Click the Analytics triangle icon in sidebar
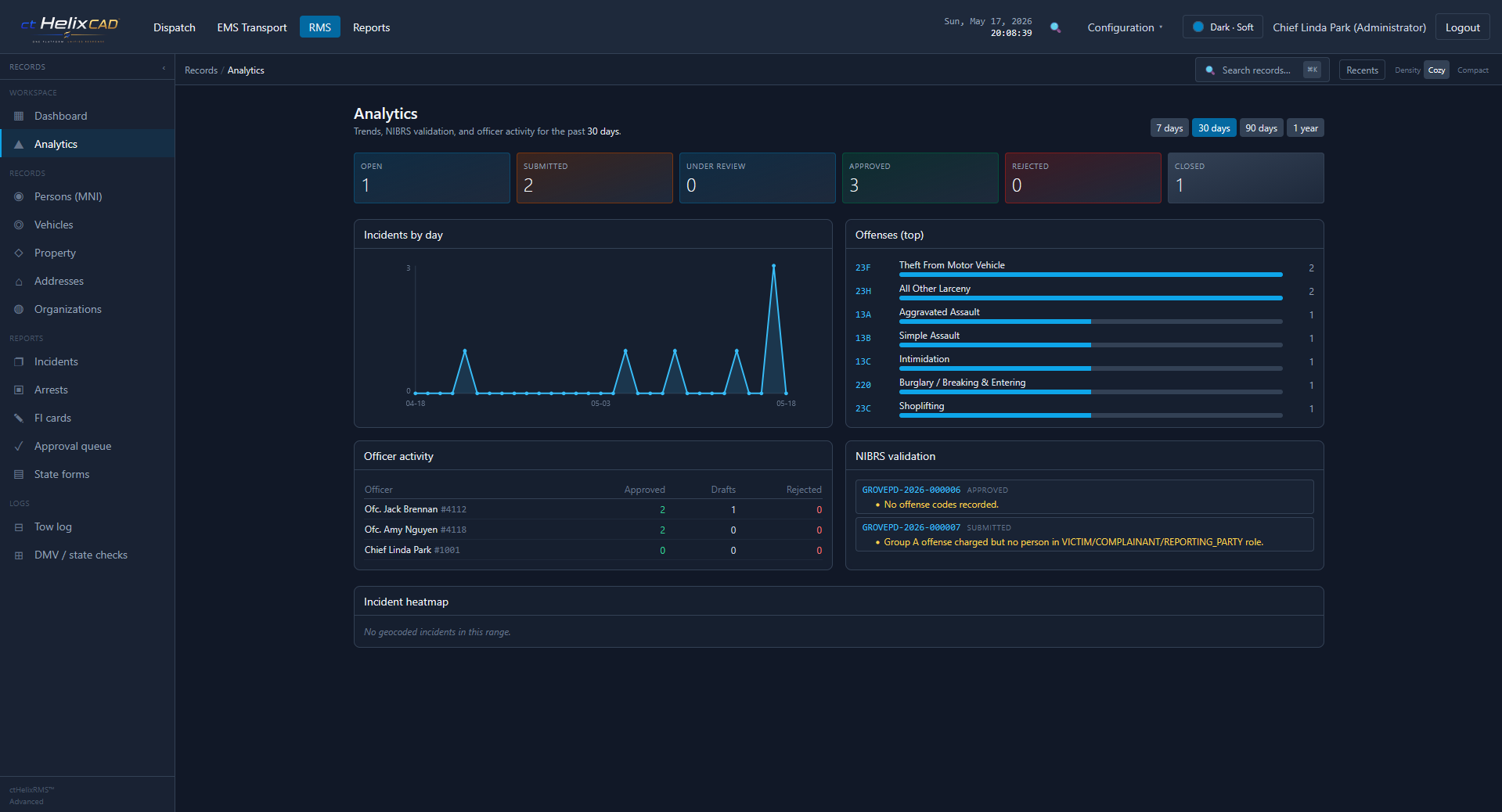1502x812 pixels. [19, 144]
